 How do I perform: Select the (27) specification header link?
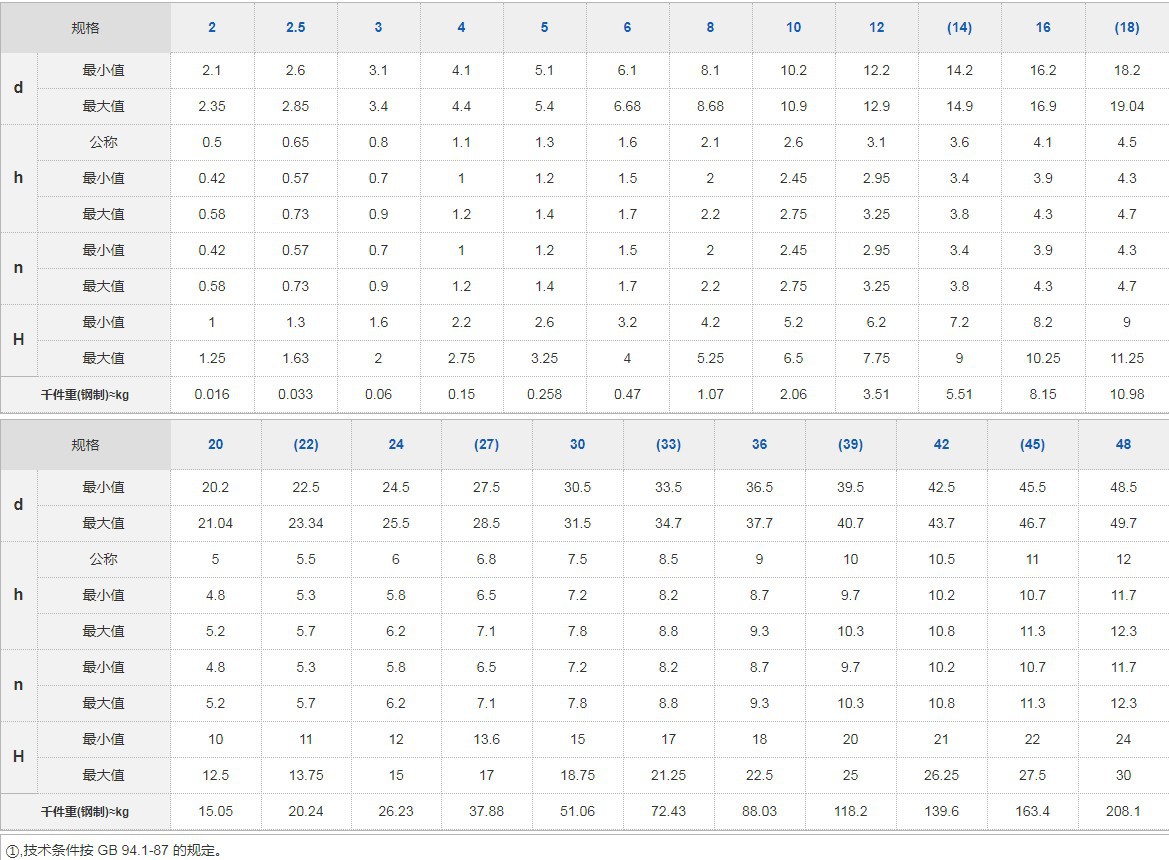click(486, 444)
